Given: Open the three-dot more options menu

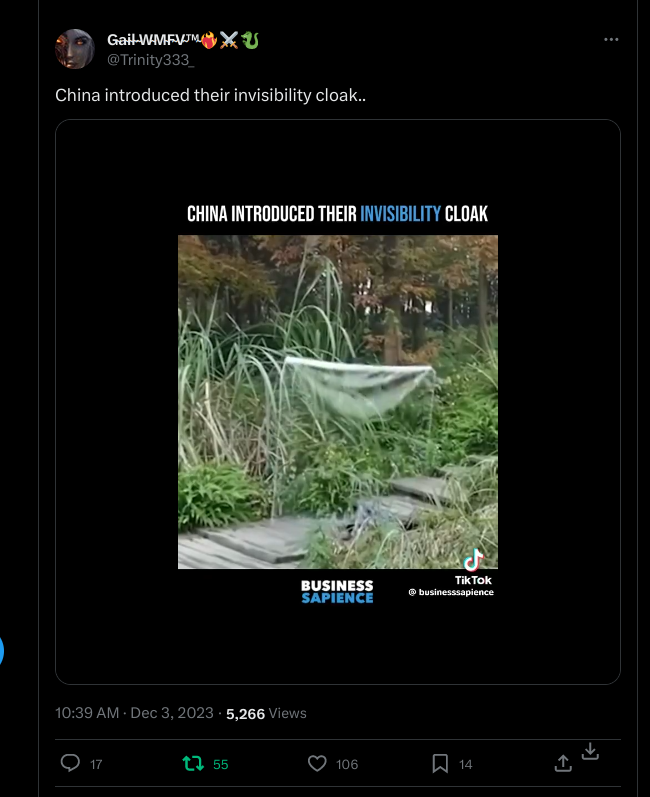Looking at the screenshot, I should (611, 39).
